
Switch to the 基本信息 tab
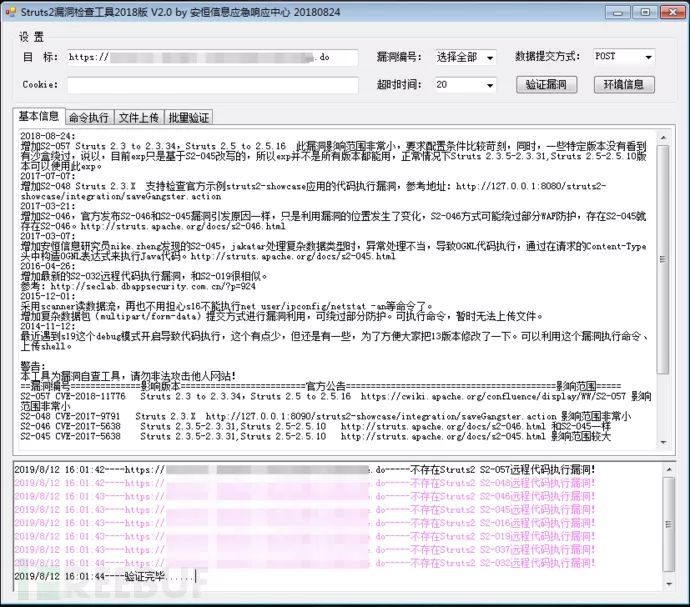39,116
